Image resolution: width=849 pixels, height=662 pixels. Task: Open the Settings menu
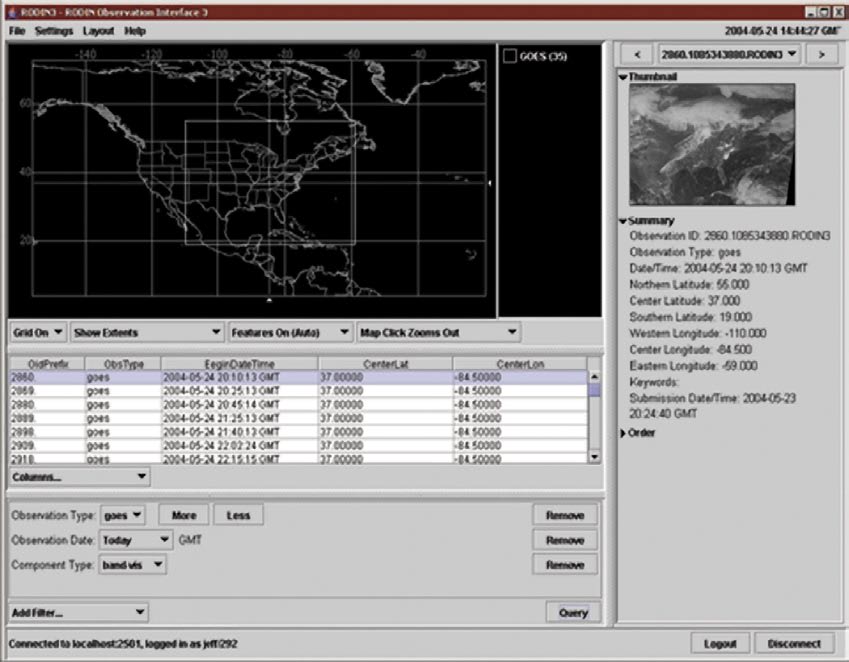(x=54, y=31)
